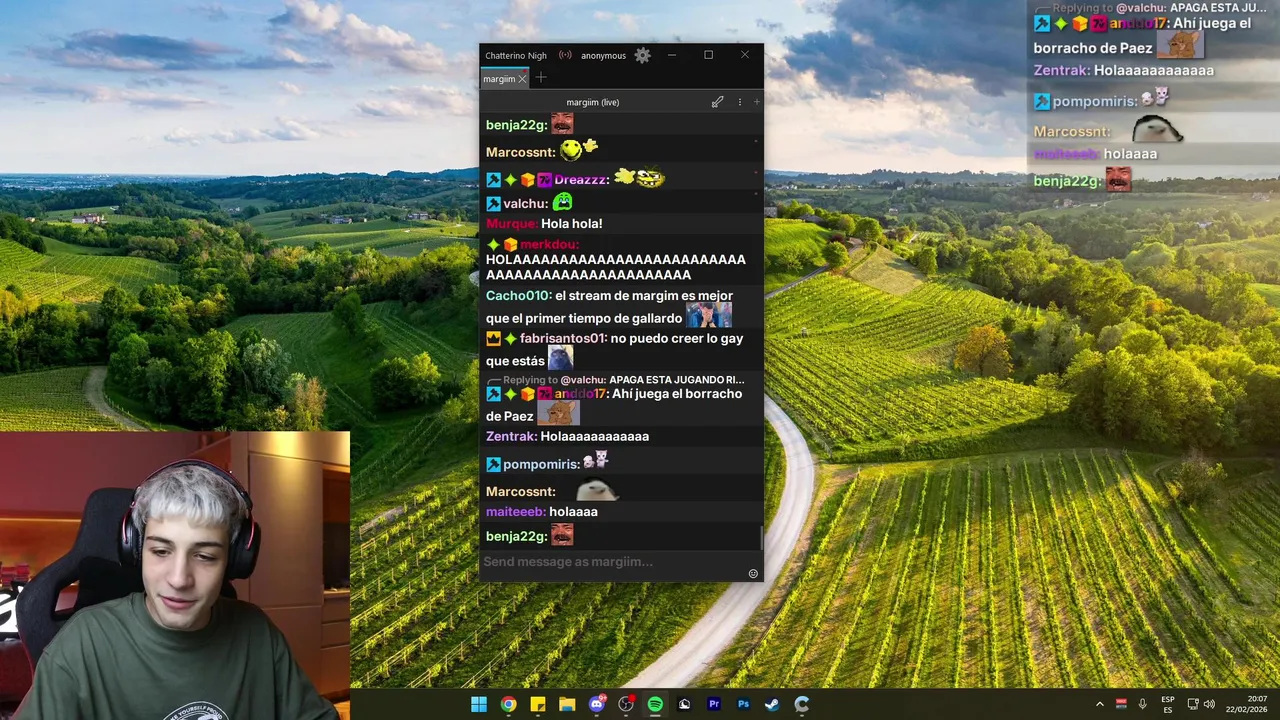The image size is (1280, 720).
Task: Click green star badge of merkdou
Action: pos(493,245)
